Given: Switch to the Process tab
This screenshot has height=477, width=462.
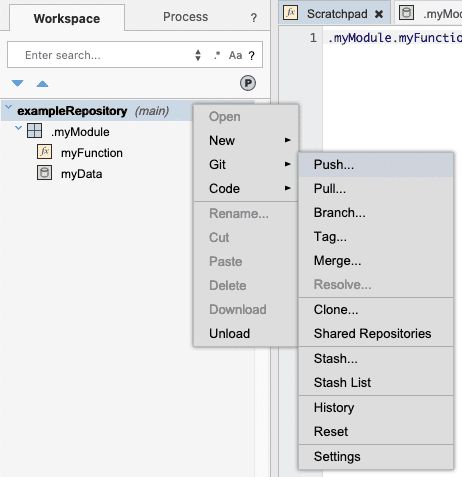Looking at the screenshot, I should pos(185,17).
